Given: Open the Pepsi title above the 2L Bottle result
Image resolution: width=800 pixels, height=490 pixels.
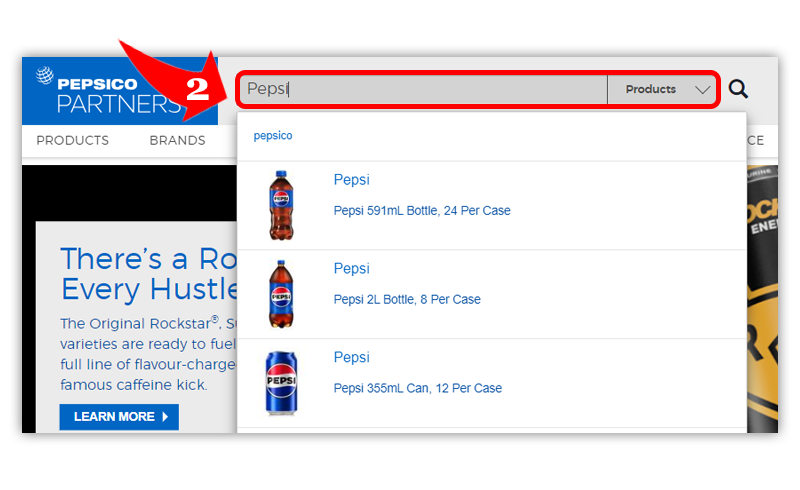Looking at the screenshot, I should click(x=351, y=269).
